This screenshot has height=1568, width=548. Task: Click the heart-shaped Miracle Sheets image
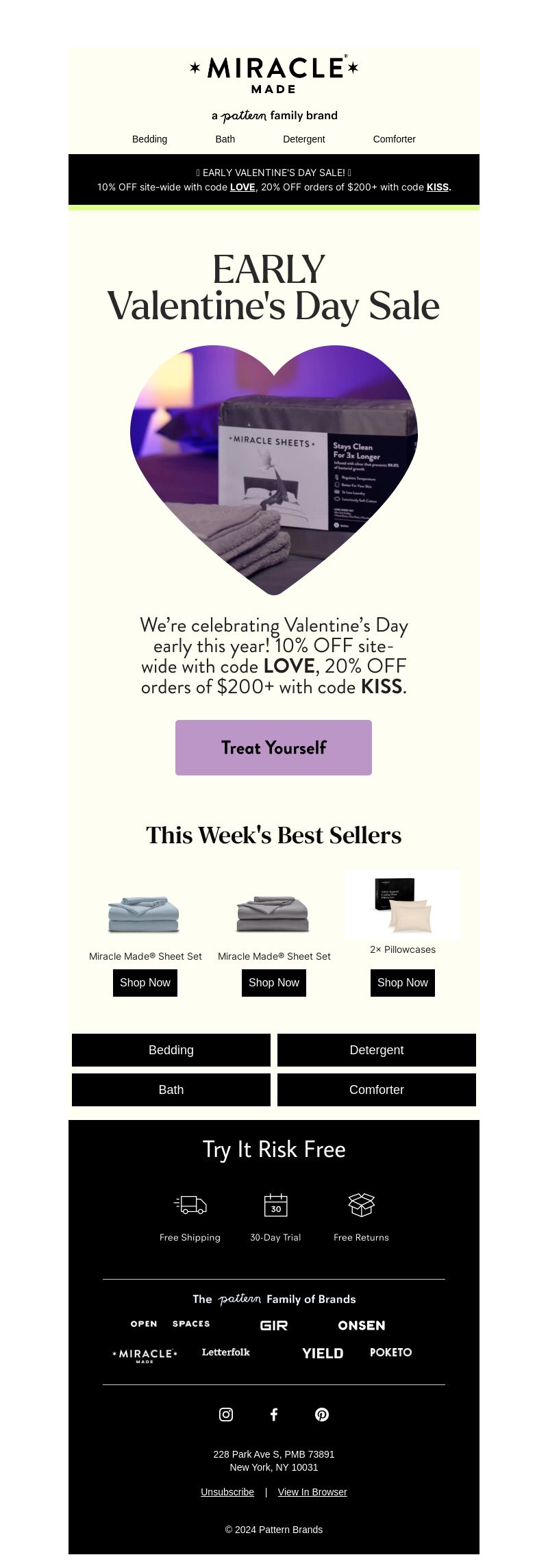[x=274, y=470]
